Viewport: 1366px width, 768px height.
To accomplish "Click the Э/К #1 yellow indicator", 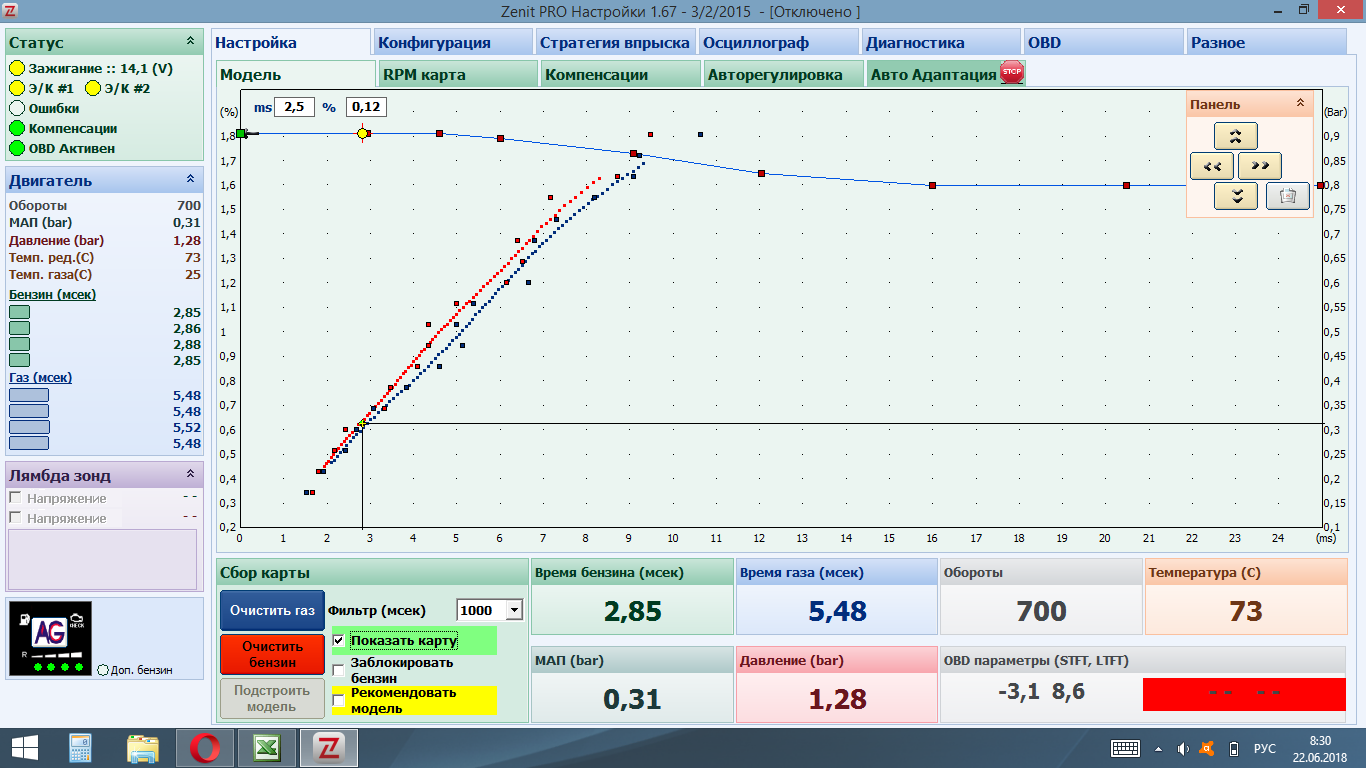I will point(17,89).
